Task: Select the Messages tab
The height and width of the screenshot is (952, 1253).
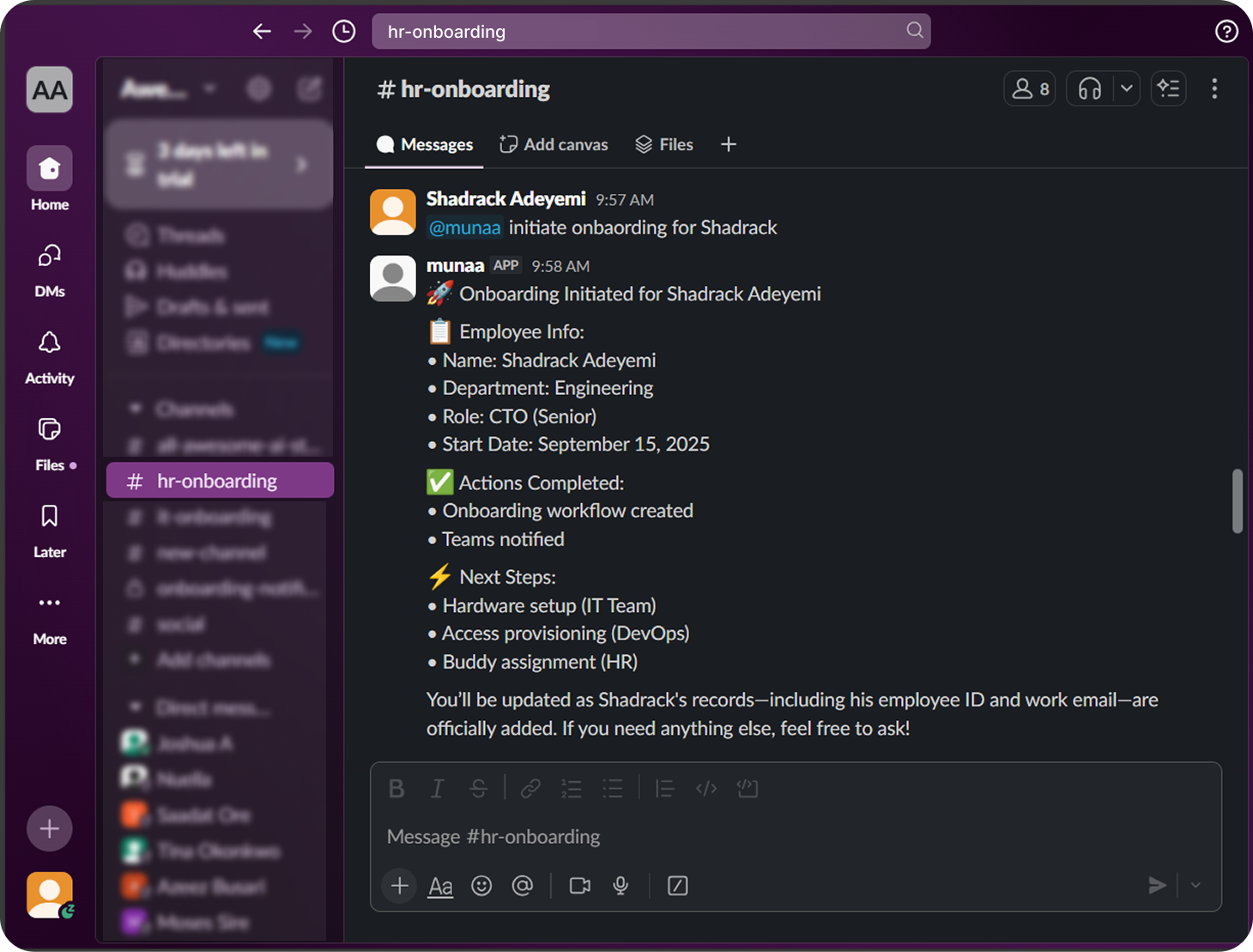Action: 425,144
